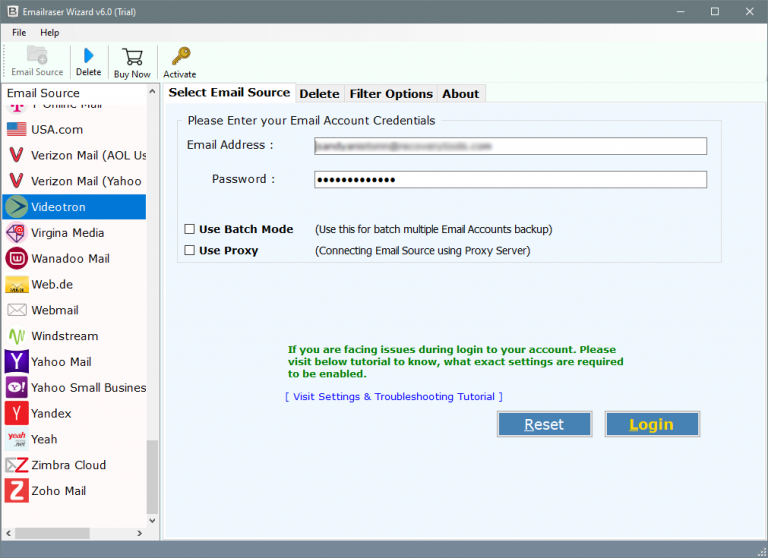The width and height of the screenshot is (768, 558).
Task: Select the Videotron icon
Action: point(17,207)
